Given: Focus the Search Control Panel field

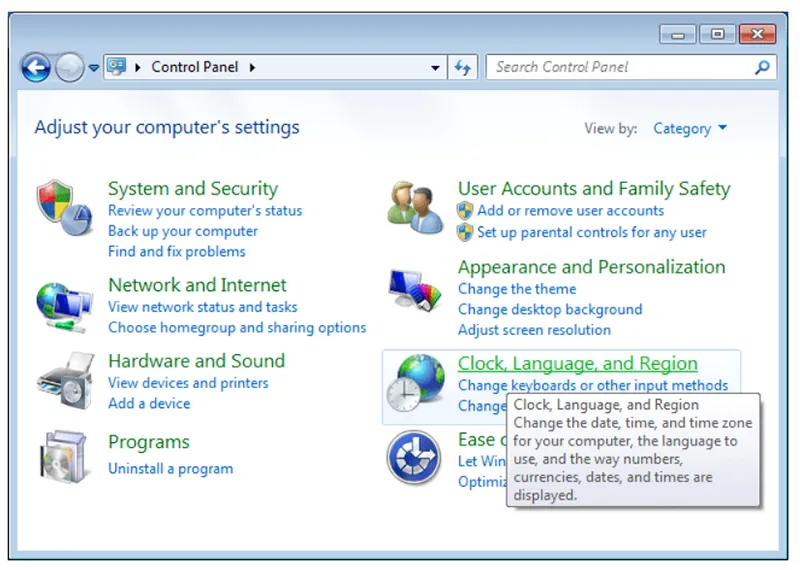Looking at the screenshot, I should (x=631, y=67).
